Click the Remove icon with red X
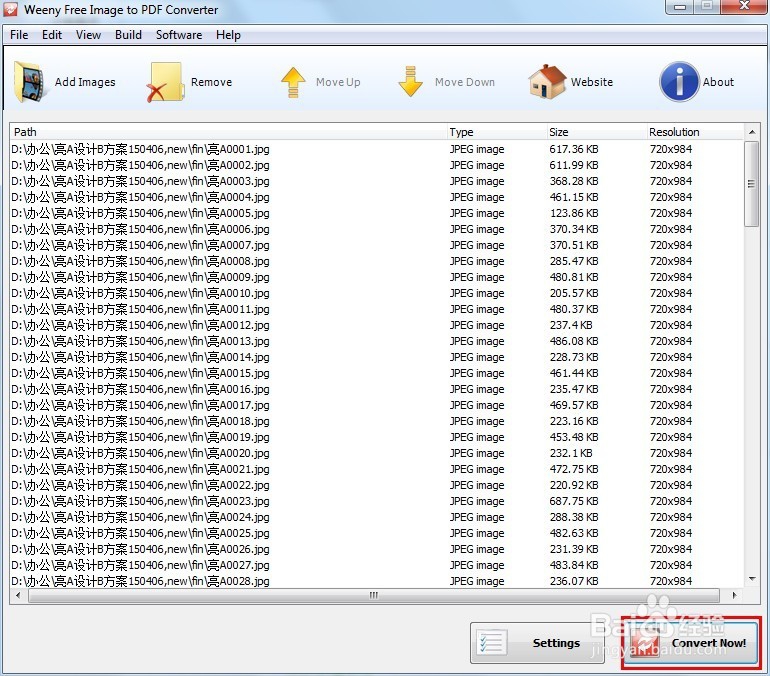 [165, 82]
